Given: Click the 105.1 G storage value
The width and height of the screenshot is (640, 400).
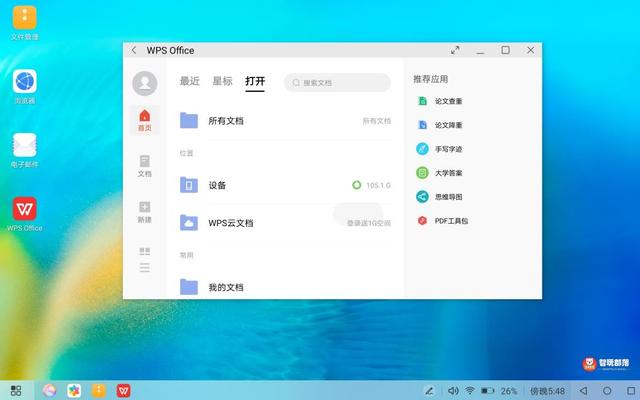Looking at the screenshot, I should (378, 186).
